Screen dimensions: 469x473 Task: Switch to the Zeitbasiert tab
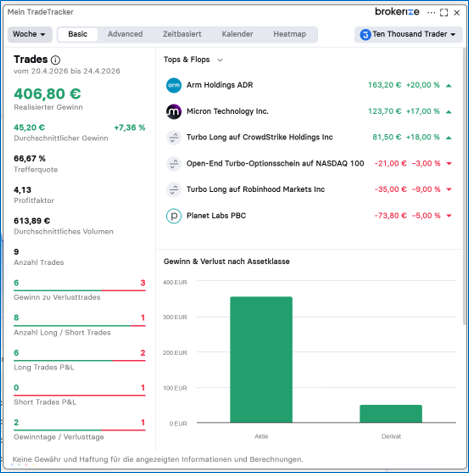pos(182,34)
